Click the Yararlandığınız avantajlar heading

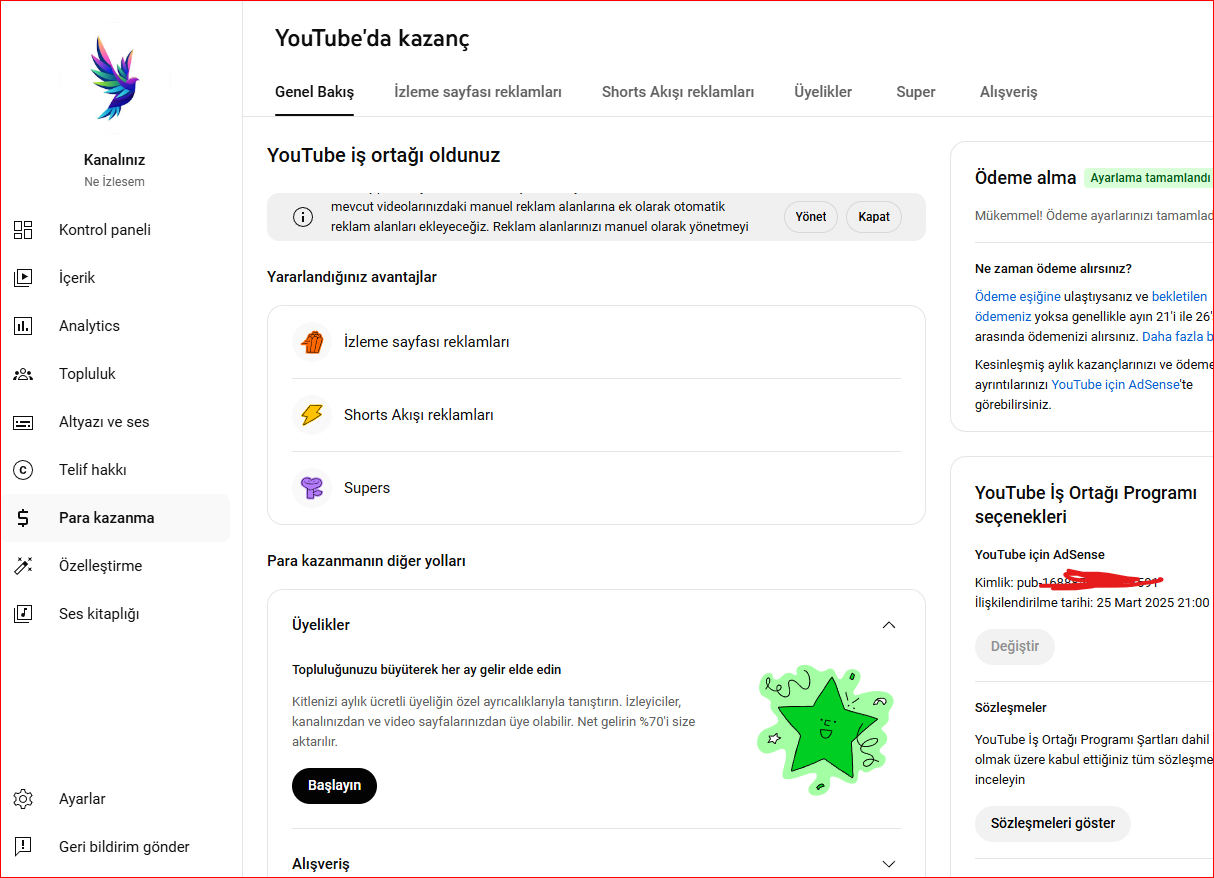[x=352, y=277]
